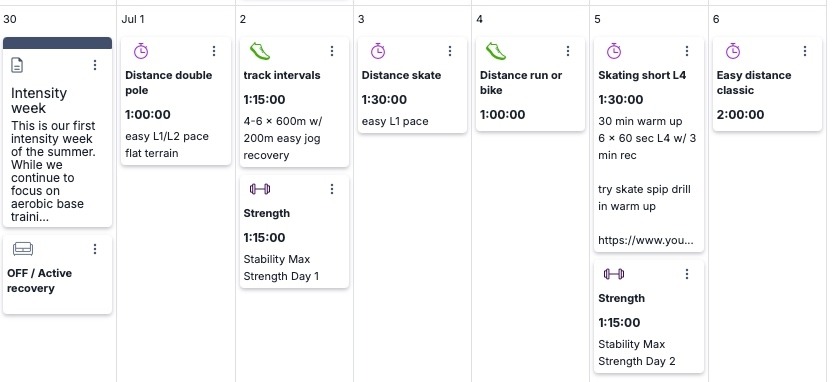Click the stopwatch icon on Easy distance classic
The width and height of the screenshot is (832, 382).
(733, 51)
